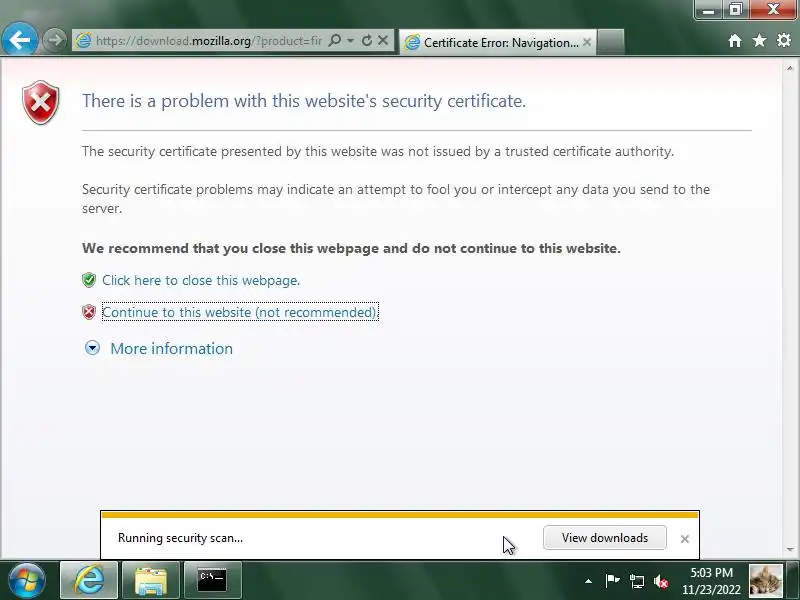
Task: Click the address bar search magnifier icon
Action: coord(335,40)
